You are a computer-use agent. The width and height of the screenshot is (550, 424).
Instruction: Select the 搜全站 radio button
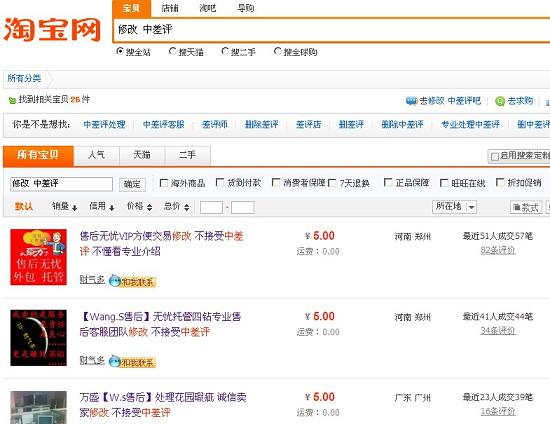click(x=120, y=51)
